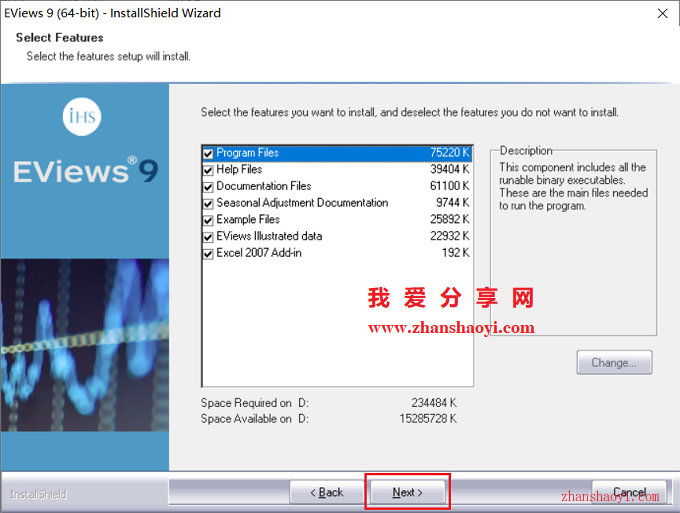680x513 pixels.
Task: Click the 25892 K size value
Action: 450,219
